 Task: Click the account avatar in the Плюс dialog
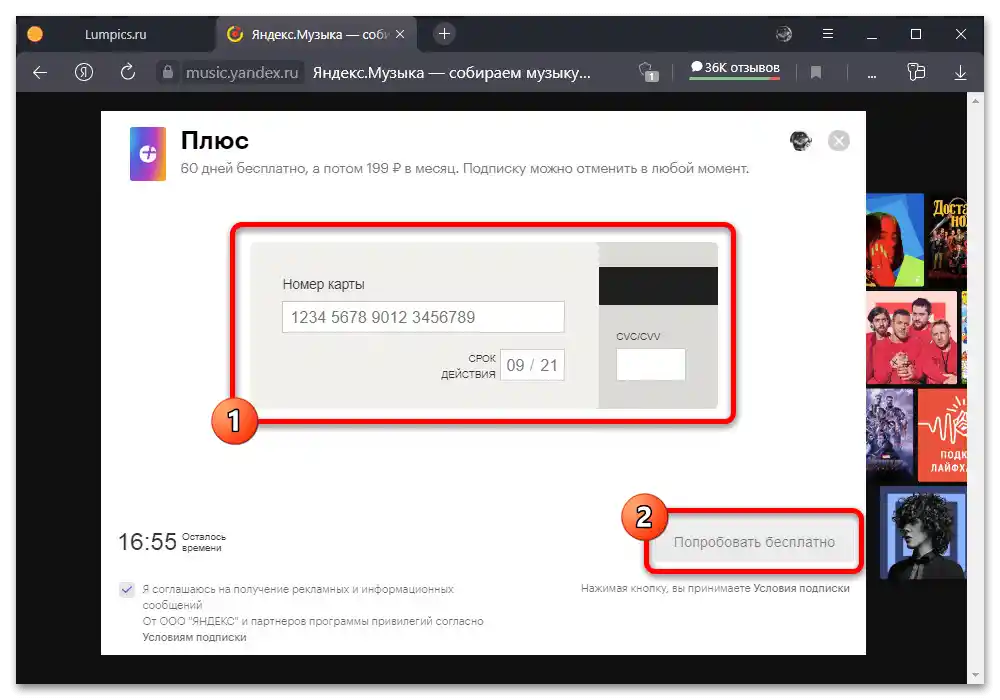pos(800,141)
